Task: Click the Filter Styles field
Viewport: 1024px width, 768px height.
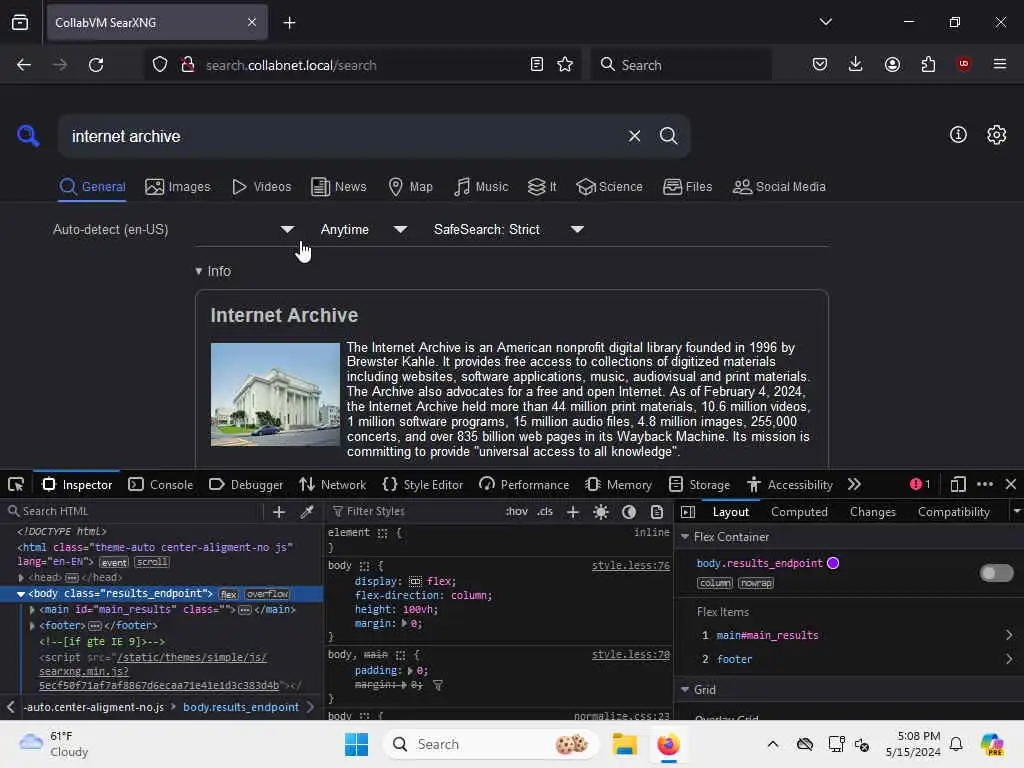Action: [415, 511]
